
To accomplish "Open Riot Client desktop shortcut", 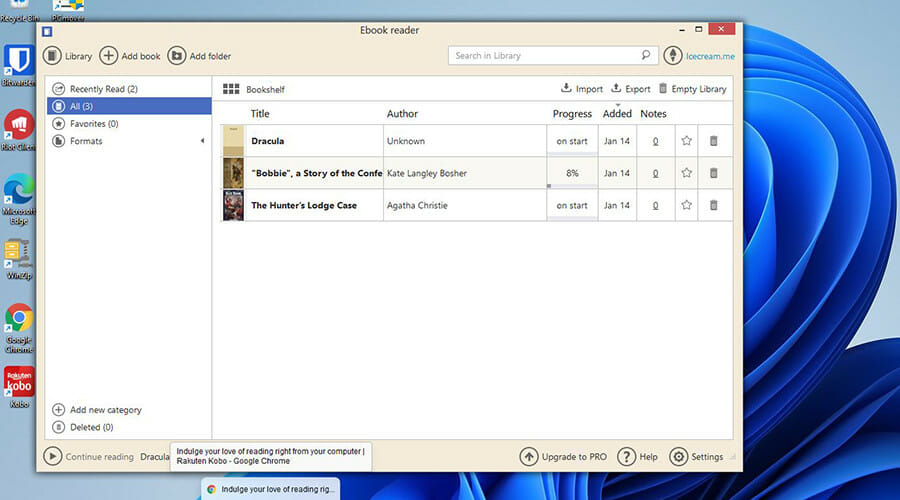I will (x=18, y=130).
